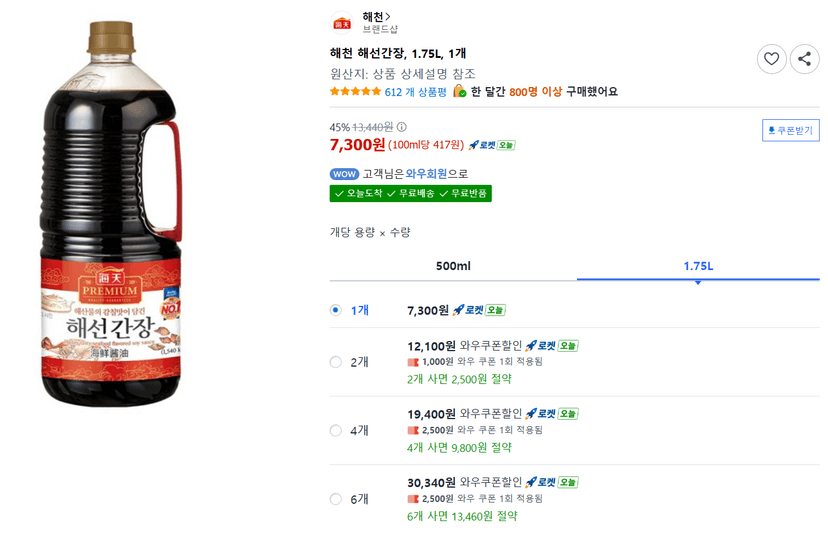Click the 쿠폰받기 coupon download button
The height and width of the screenshot is (536, 828).
791,130
